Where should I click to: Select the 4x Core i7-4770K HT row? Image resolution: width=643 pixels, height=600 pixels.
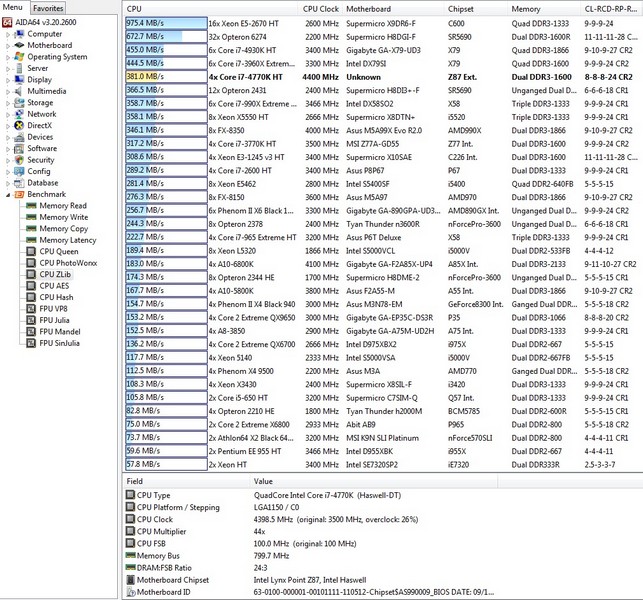coord(383,77)
